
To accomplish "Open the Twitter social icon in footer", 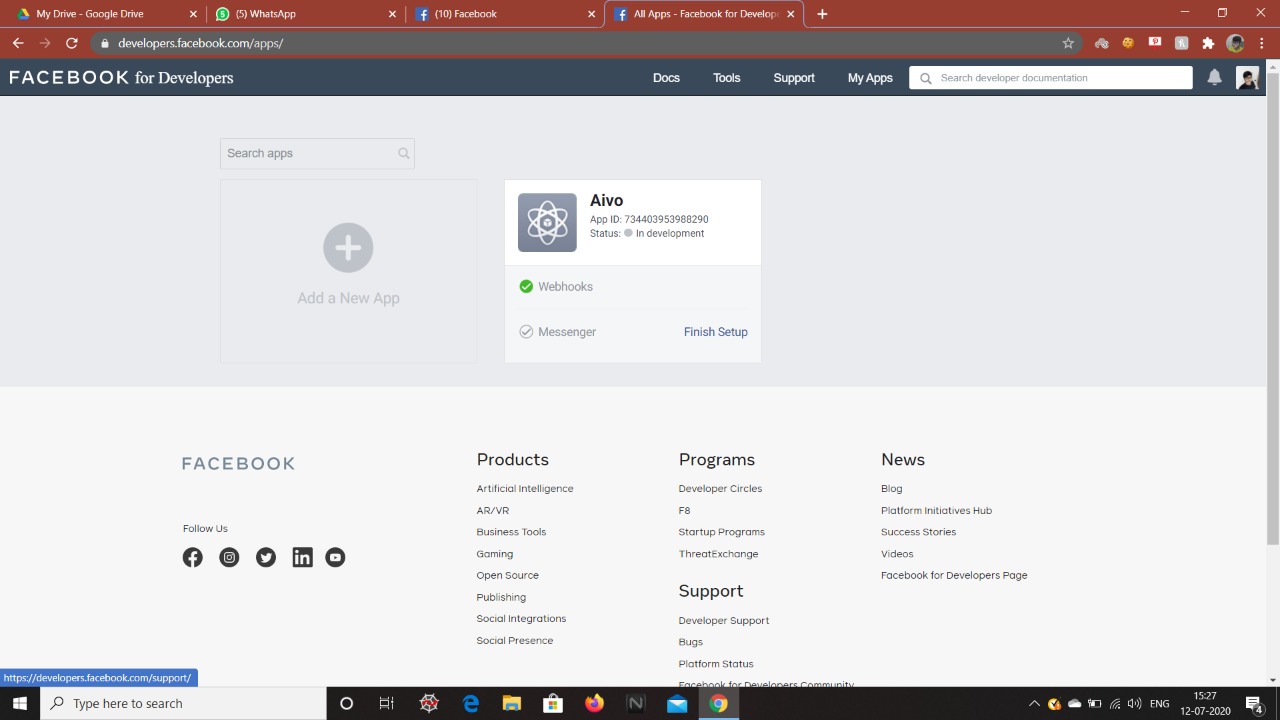I will click(266, 557).
